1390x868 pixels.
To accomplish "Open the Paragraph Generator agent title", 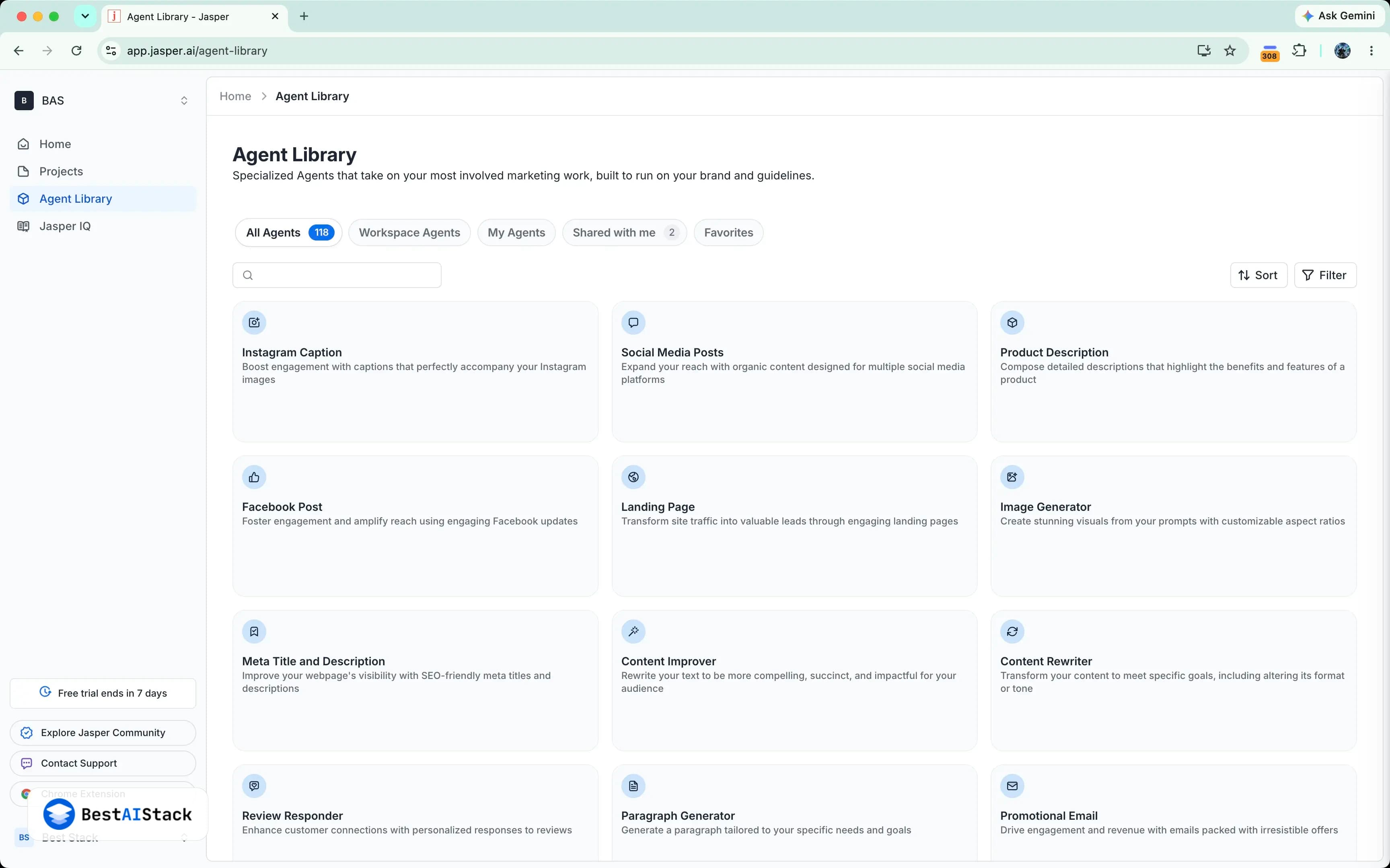I will pos(678,816).
